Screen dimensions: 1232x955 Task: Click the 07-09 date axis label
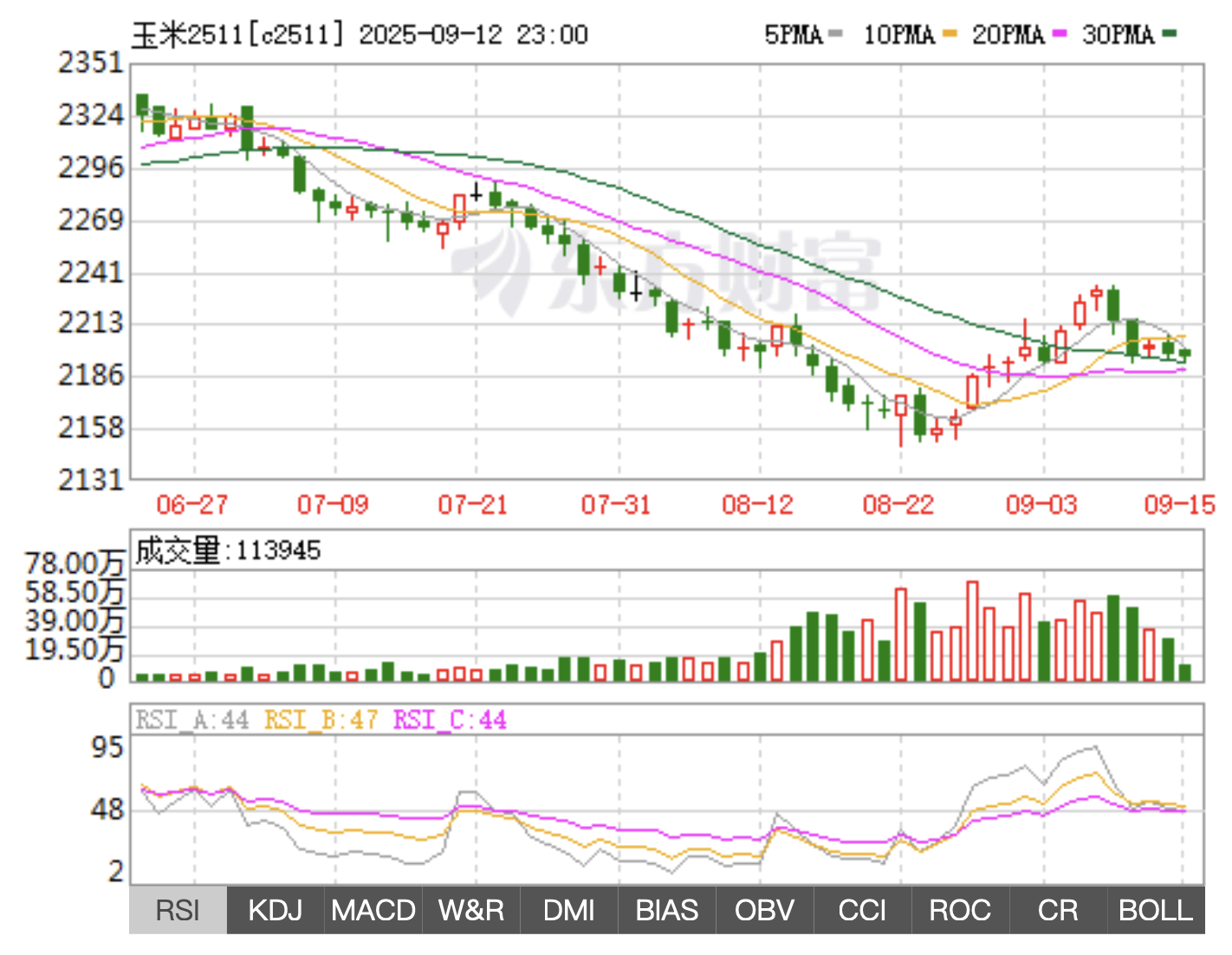point(333,504)
